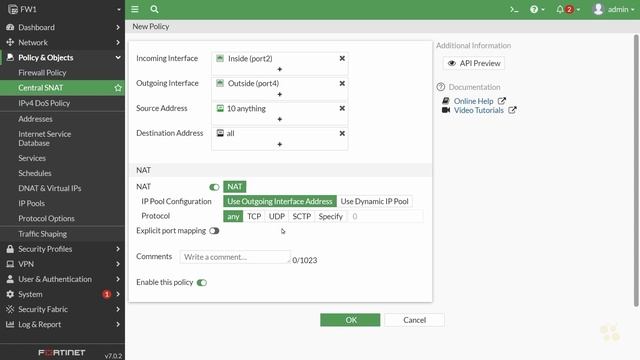Click the System gear icon
The image size is (640, 360).
pyautogui.click(x=10, y=294)
